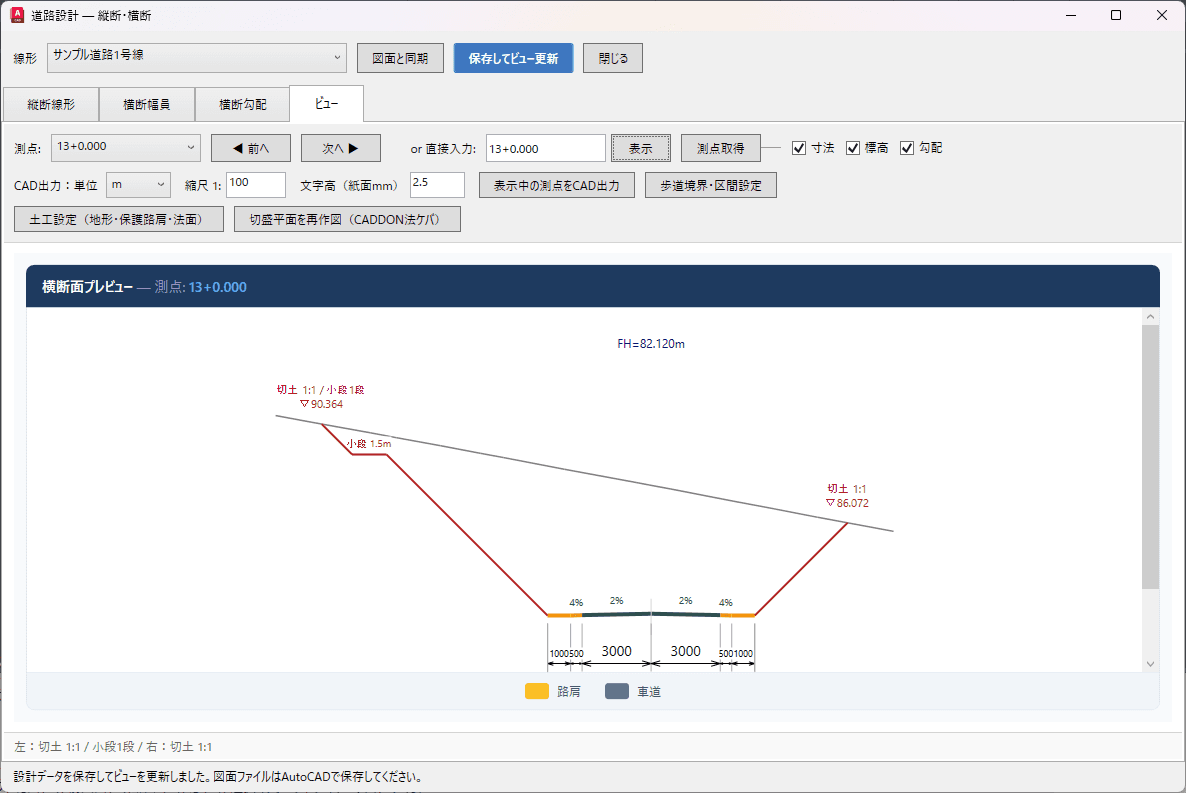1186x793 pixels.
Task: Click 表示中の測点をCAD出力 button
Action: (557, 185)
